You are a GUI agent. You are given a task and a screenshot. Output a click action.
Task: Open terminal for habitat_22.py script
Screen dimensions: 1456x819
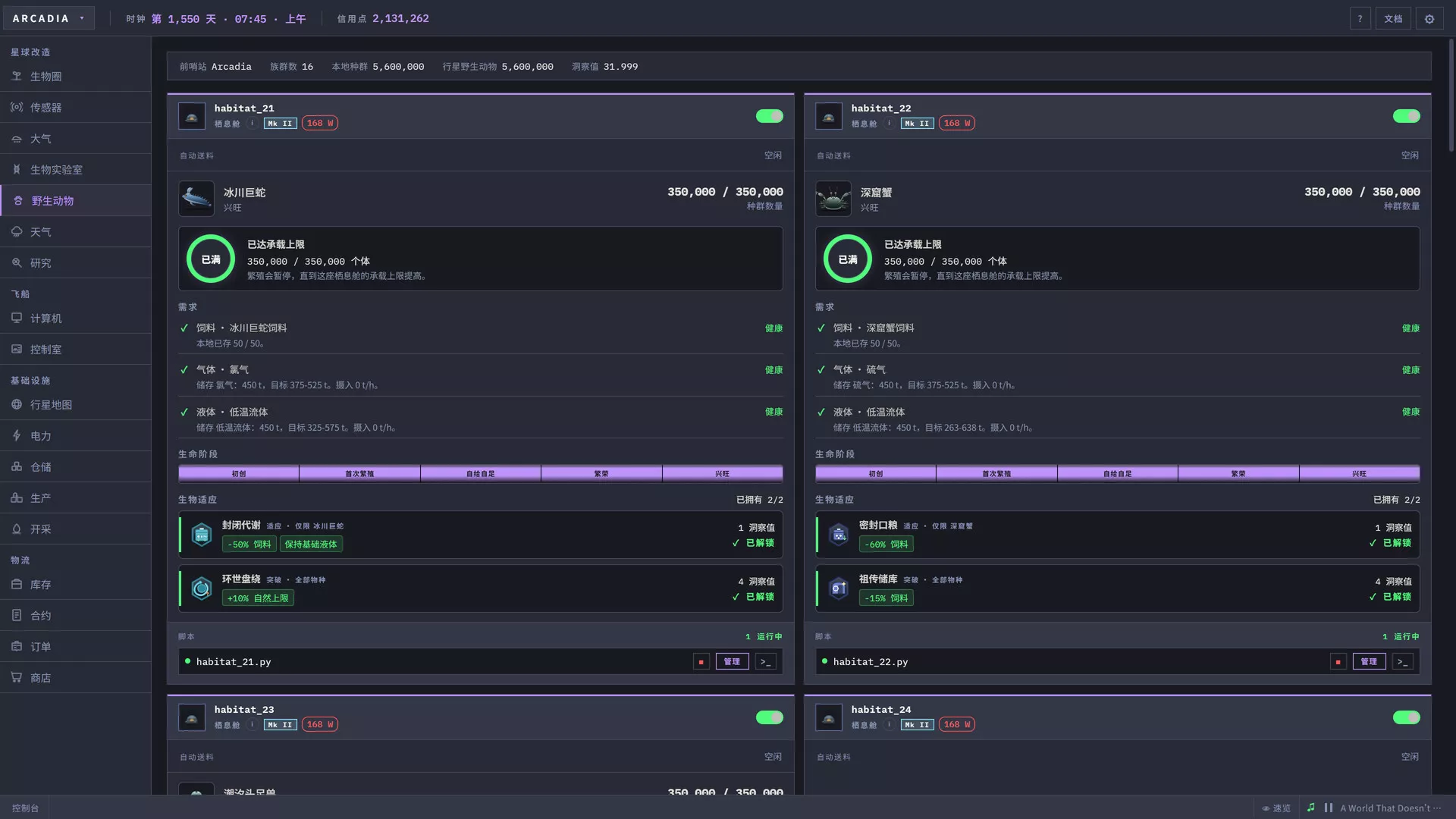1402,662
